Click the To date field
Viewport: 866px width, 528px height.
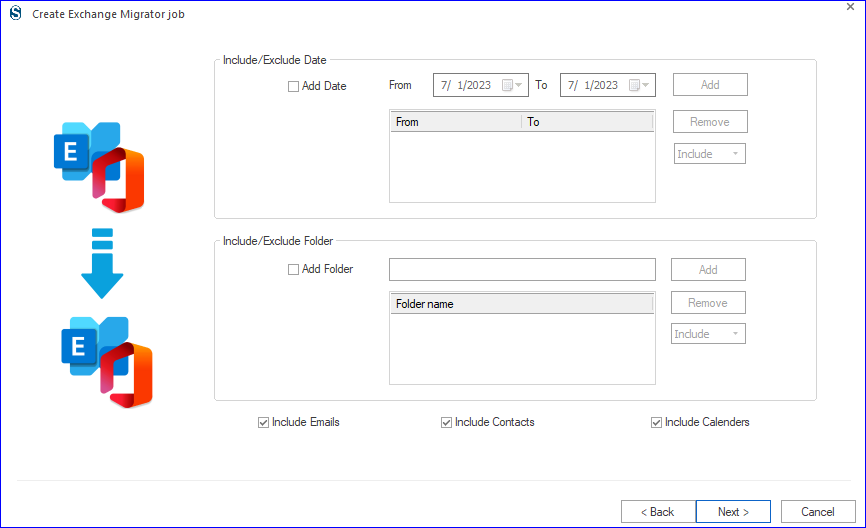(608, 85)
